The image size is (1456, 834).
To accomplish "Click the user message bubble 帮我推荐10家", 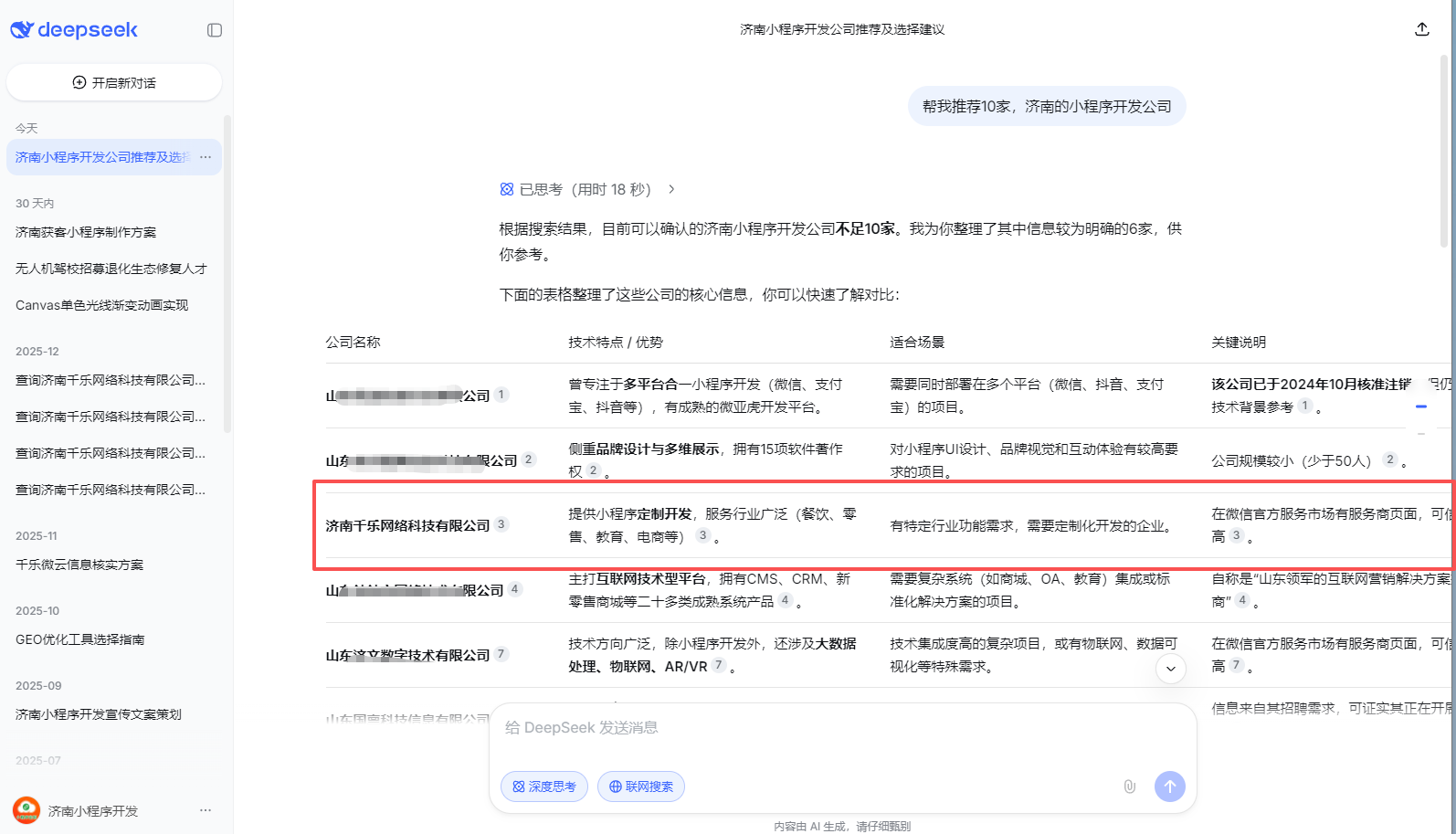I will click(x=1047, y=107).
